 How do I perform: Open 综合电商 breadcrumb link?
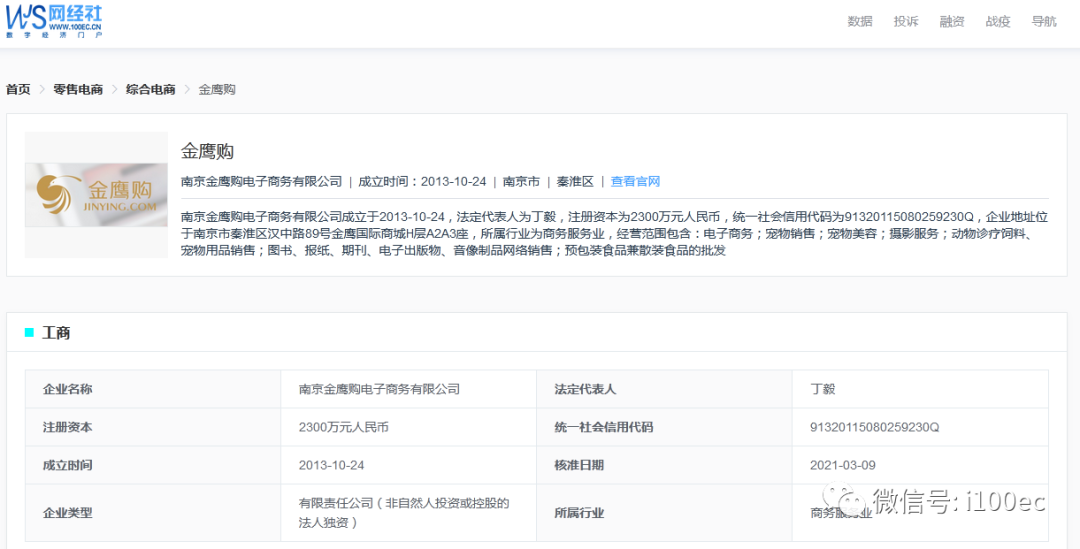pos(150,90)
